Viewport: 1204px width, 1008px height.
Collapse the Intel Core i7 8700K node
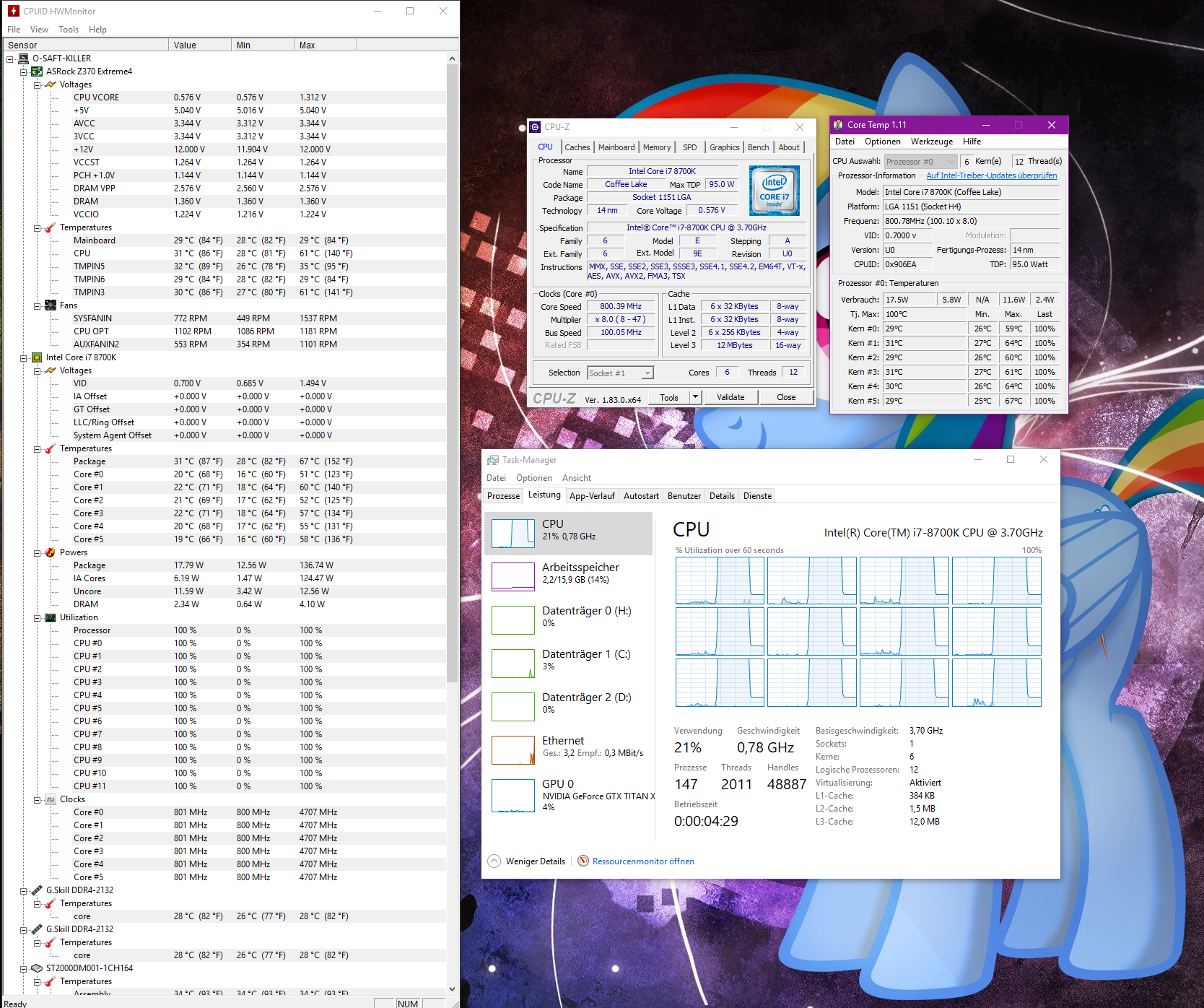point(24,358)
